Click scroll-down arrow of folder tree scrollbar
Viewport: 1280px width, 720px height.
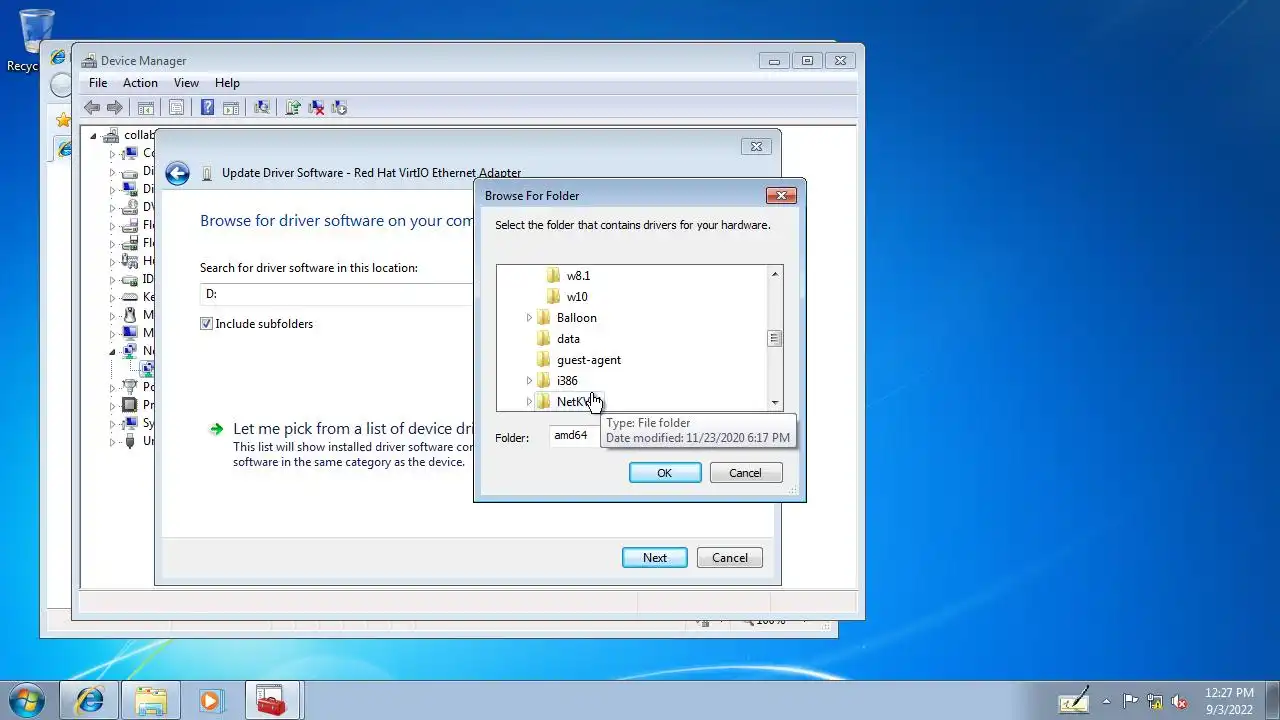(x=774, y=402)
